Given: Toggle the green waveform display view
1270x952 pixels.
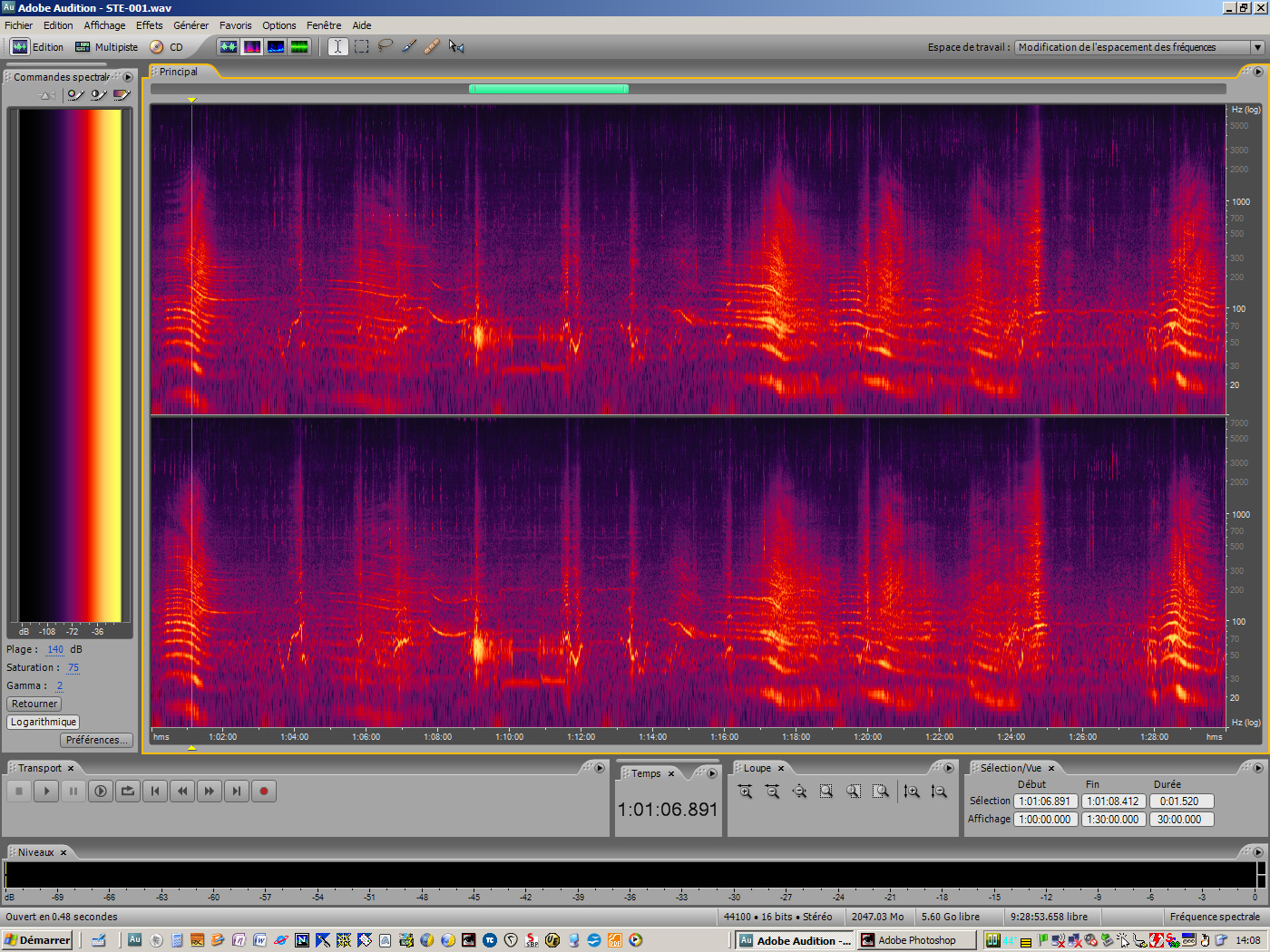Looking at the screenshot, I should 298,46.
